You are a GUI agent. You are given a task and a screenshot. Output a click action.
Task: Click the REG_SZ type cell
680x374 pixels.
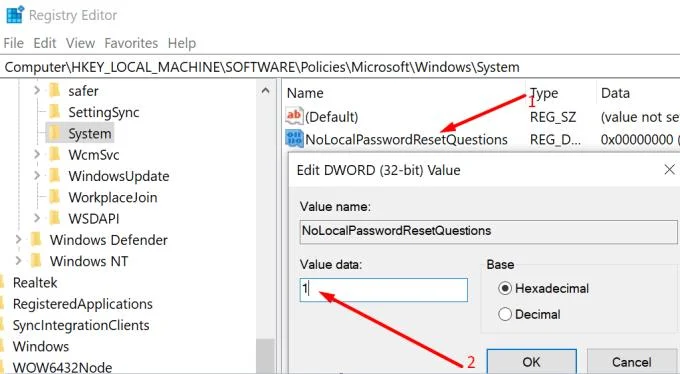click(x=552, y=117)
